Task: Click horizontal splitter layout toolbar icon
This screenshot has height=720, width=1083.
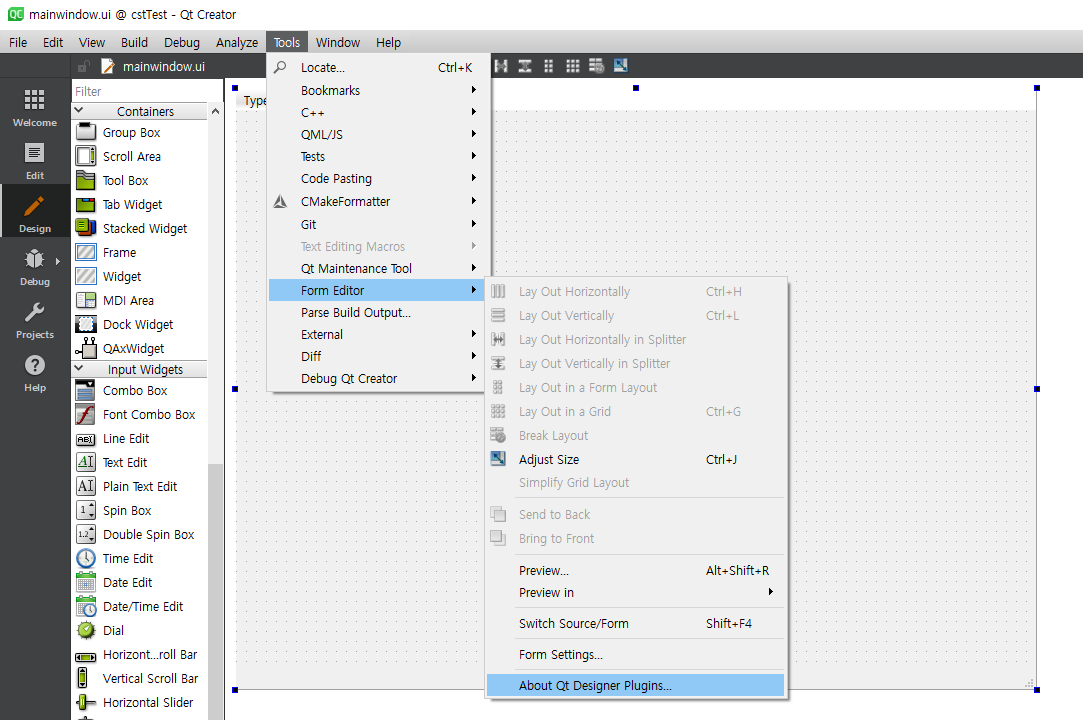Action: coord(501,66)
